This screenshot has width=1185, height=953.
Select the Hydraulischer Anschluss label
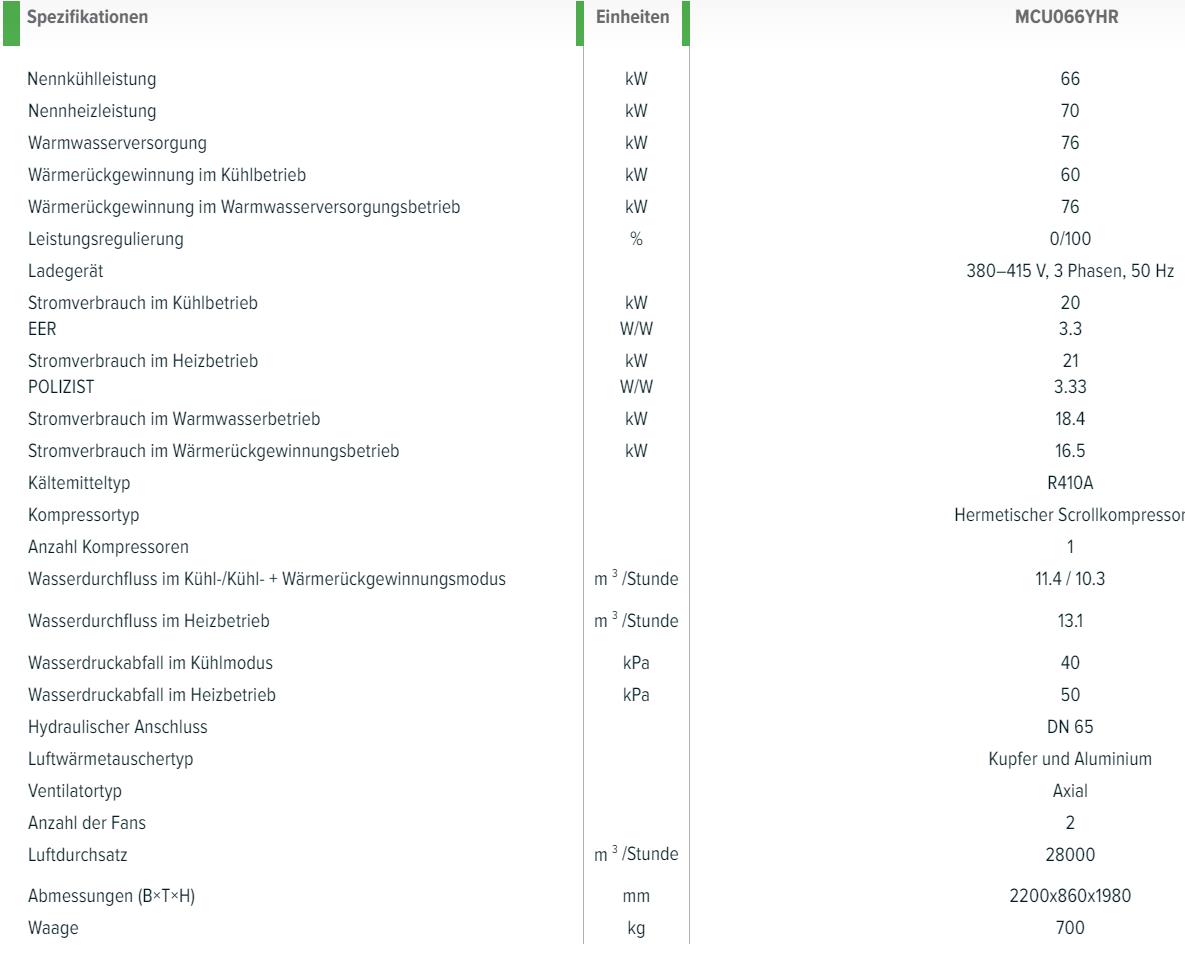[118, 727]
